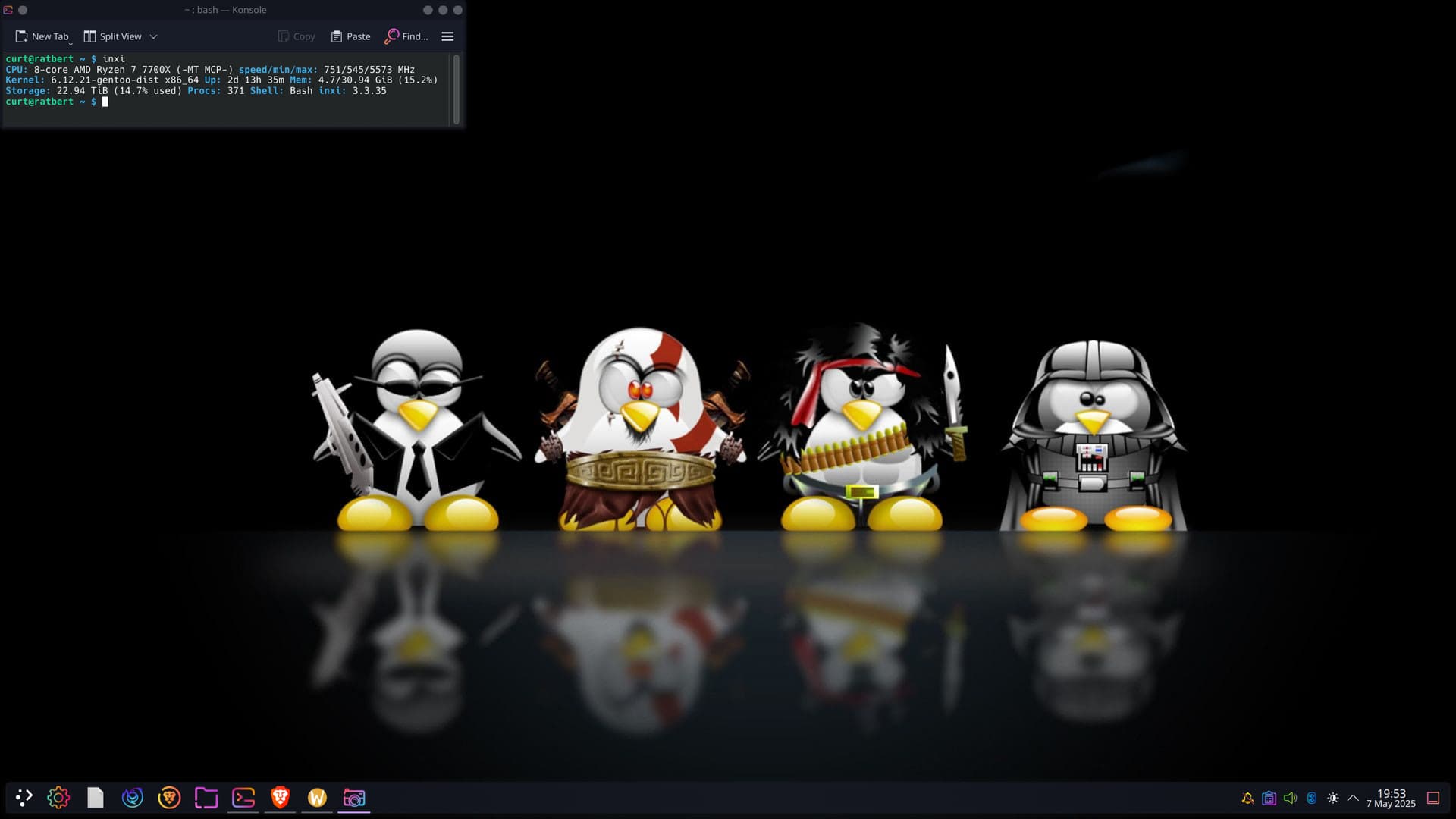Click '6.12.21-gentoo-dist' kernel version
Image resolution: width=1456 pixels, height=819 pixels.
[x=105, y=80]
